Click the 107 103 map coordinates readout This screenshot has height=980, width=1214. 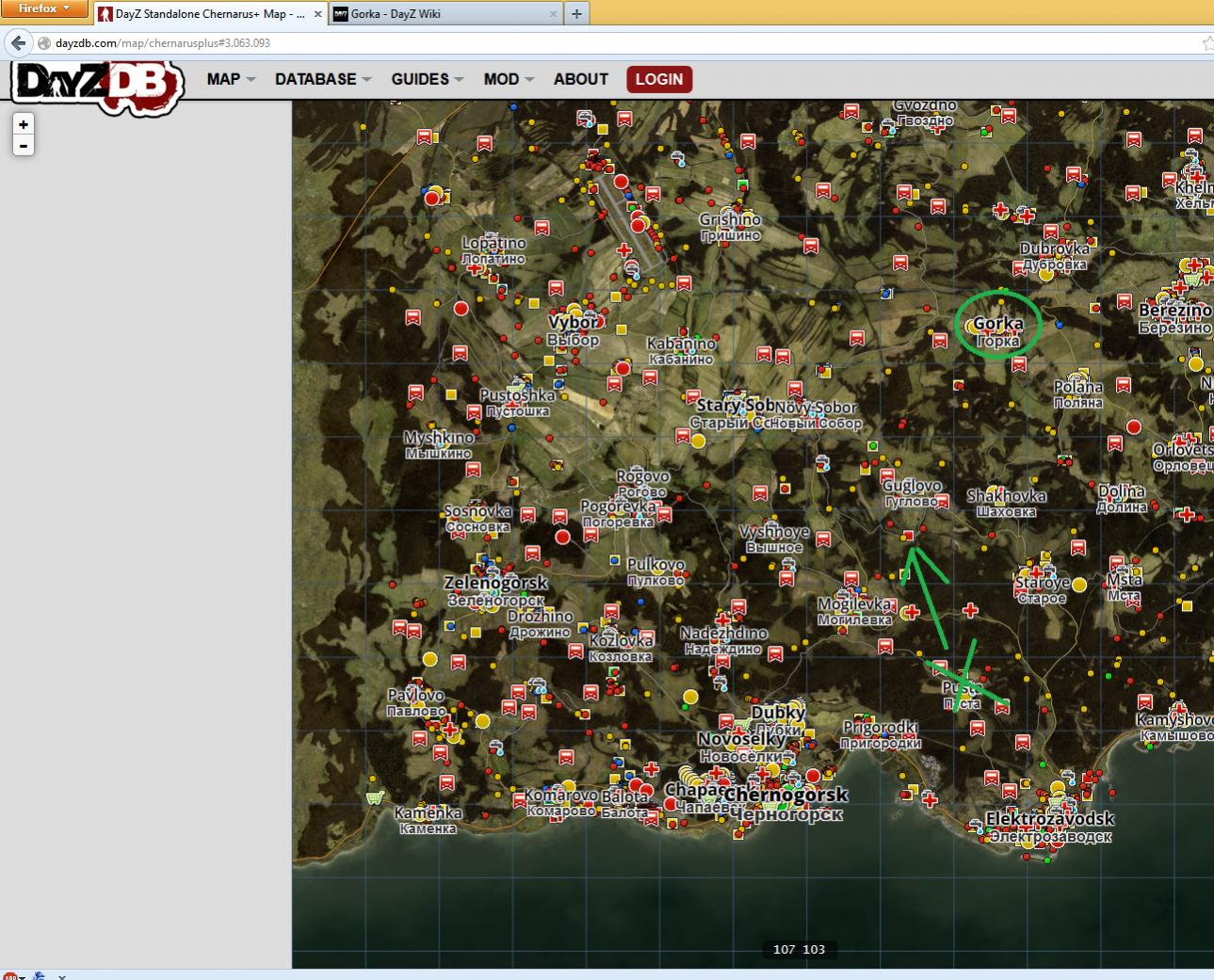pos(799,949)
